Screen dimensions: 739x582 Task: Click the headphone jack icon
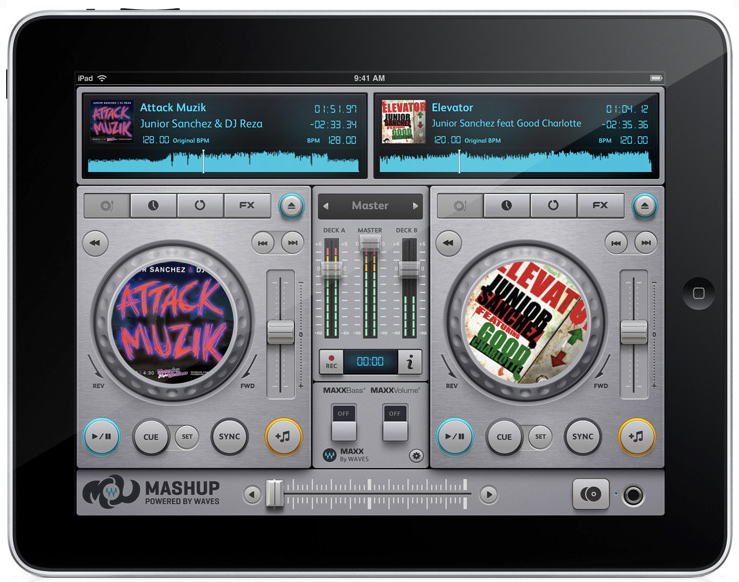(x=633, y=495)
